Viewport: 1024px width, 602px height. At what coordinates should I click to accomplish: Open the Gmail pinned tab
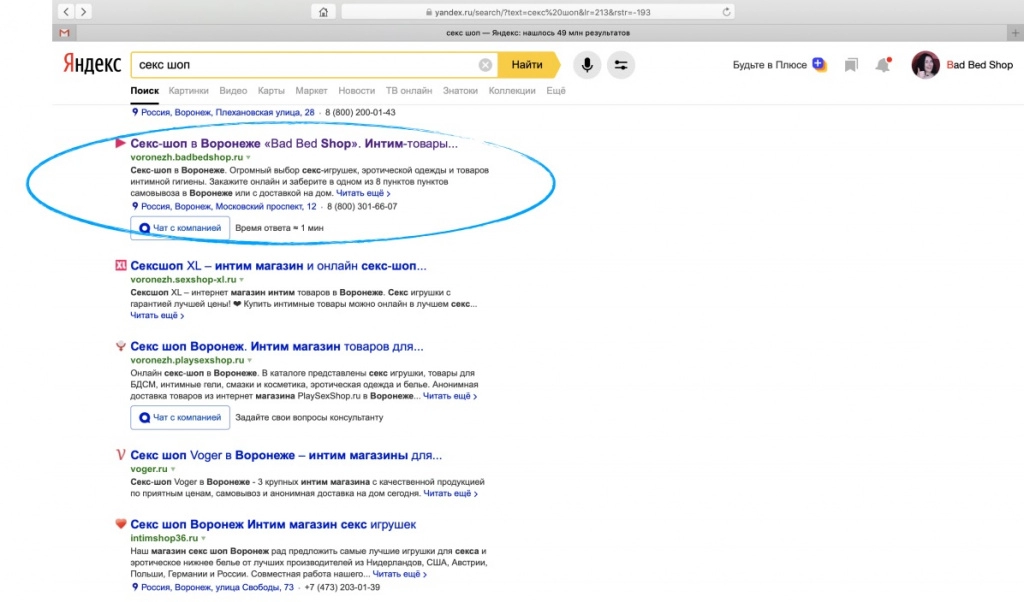(64, 33)
